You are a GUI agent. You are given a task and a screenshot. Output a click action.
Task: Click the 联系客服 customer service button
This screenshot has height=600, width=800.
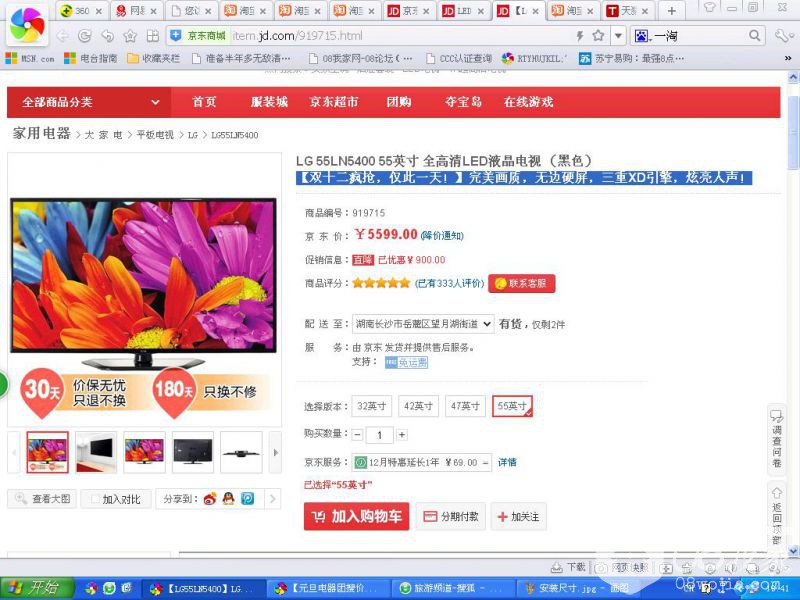coord(521,283)
